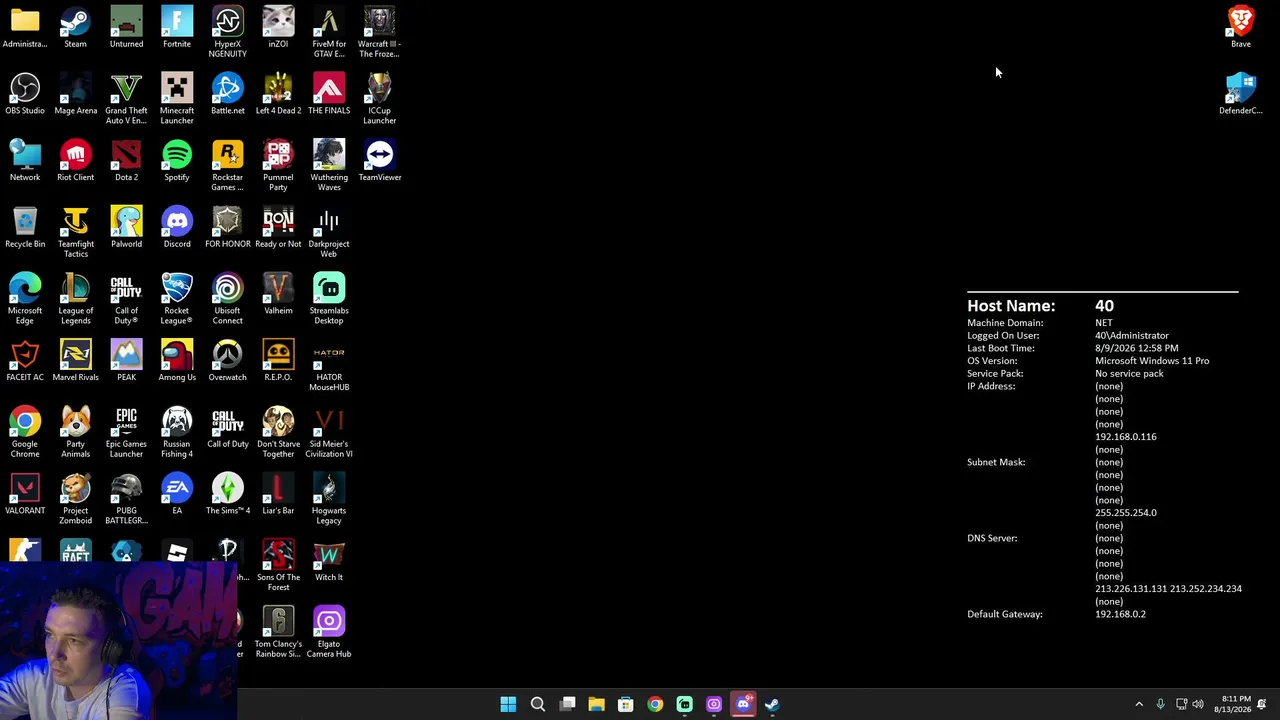1280x720 pixels.
Task: Click the PEAK desktop icon
Action: pos(126,360)
